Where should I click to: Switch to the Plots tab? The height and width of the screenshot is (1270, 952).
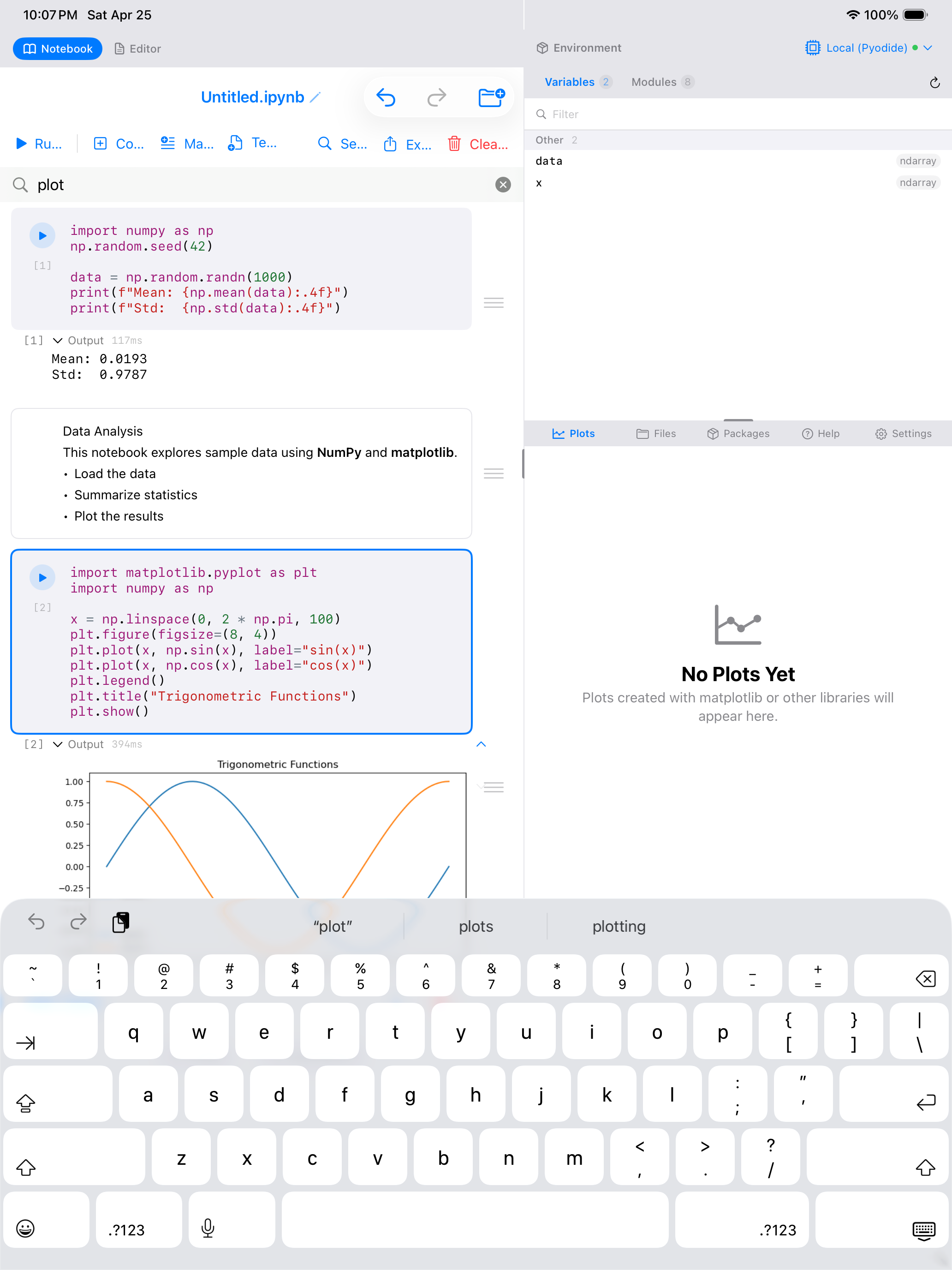pos(573,433)
